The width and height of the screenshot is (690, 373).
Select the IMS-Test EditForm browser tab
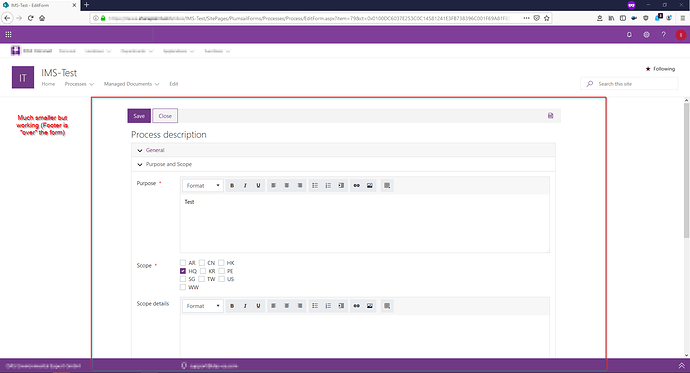pos(40,5)
